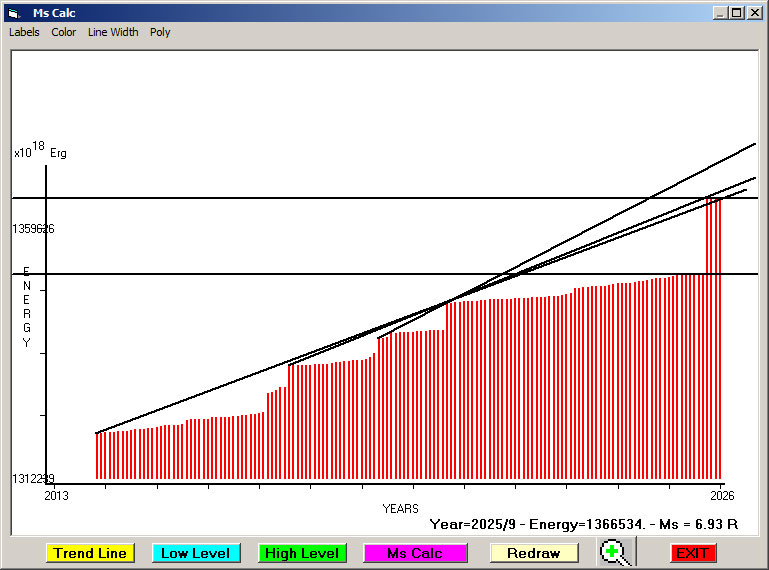Click the red EXIT button
Image resolution: width=769 pixels, height=570 pixels.
693,553
